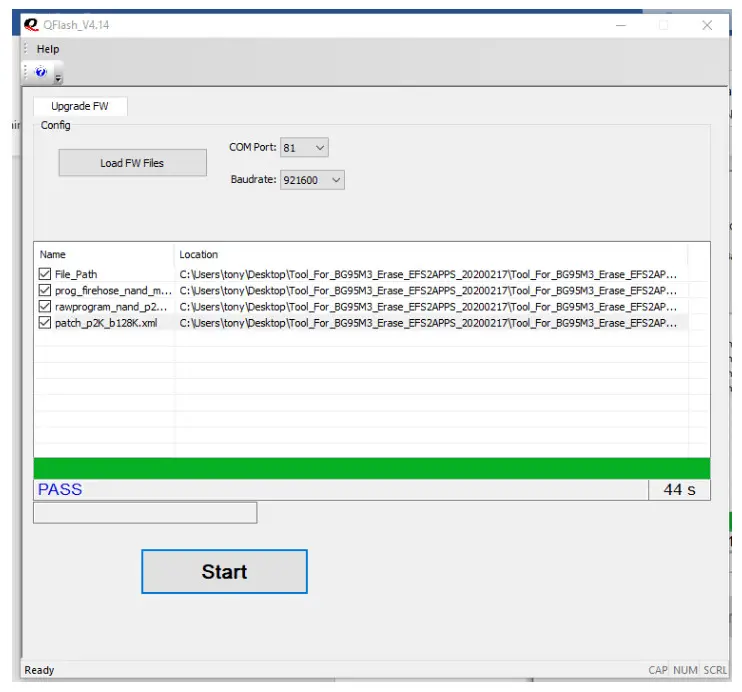The image size is (742, 692).
Task: Minimize the QFlash window
Action: click(621, 25)
